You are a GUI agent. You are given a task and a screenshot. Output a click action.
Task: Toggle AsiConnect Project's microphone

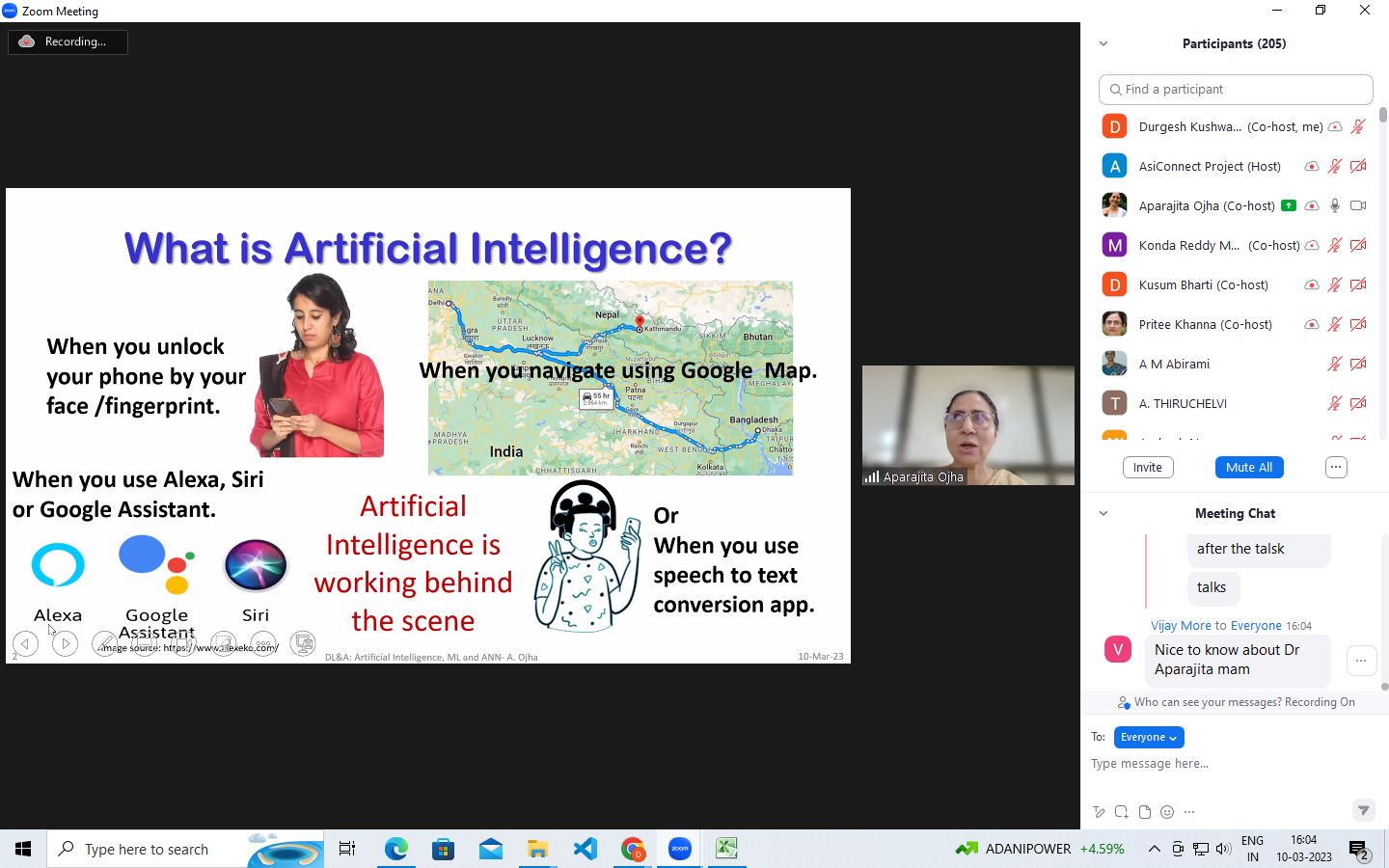click(1335, 166)
